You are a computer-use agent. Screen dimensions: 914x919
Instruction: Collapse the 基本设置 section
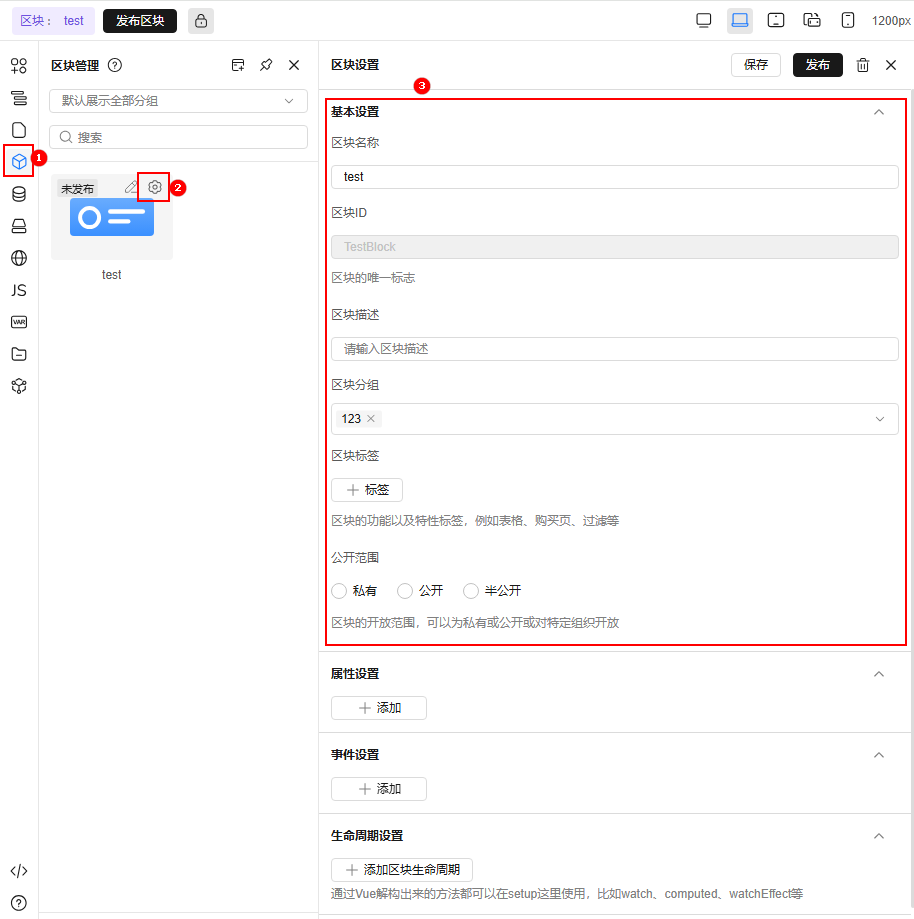[x=878, y=112]
